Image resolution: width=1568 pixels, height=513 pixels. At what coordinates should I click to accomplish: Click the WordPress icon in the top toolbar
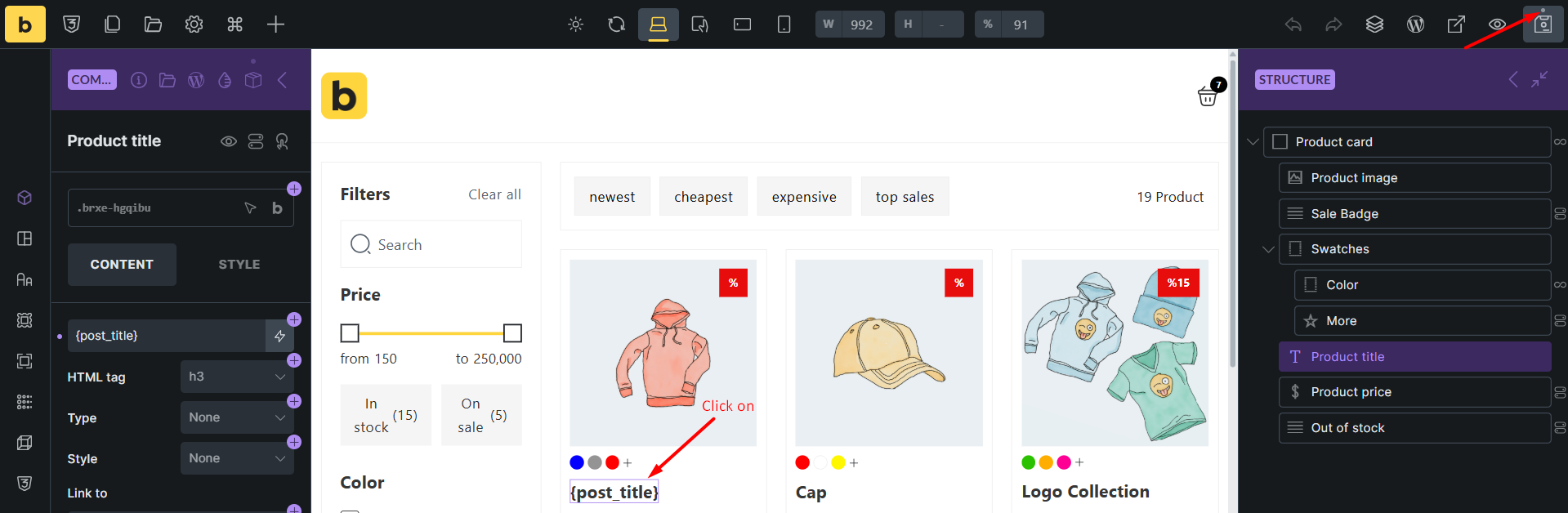[x=1415, y=25]
